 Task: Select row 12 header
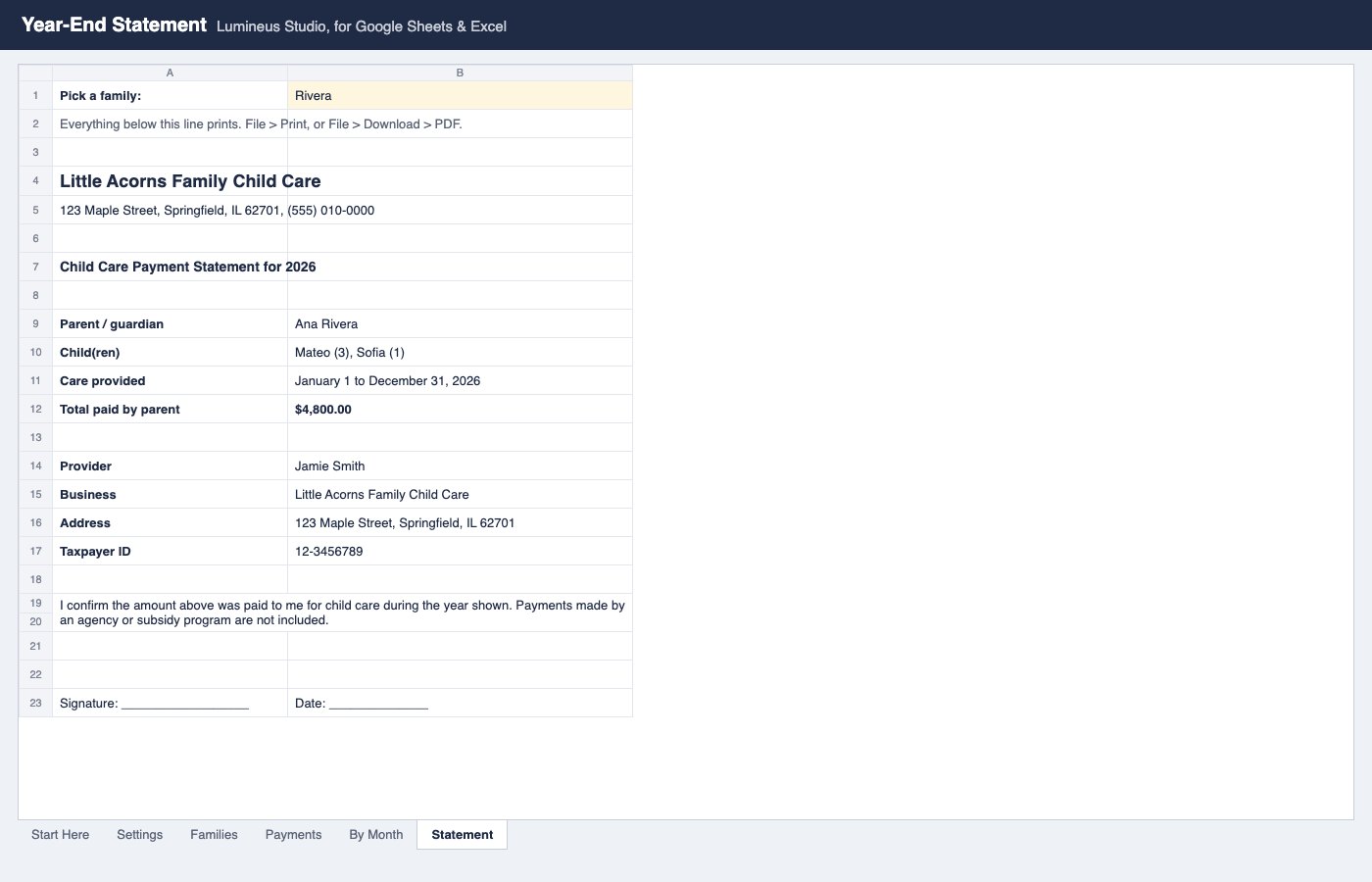35,410
